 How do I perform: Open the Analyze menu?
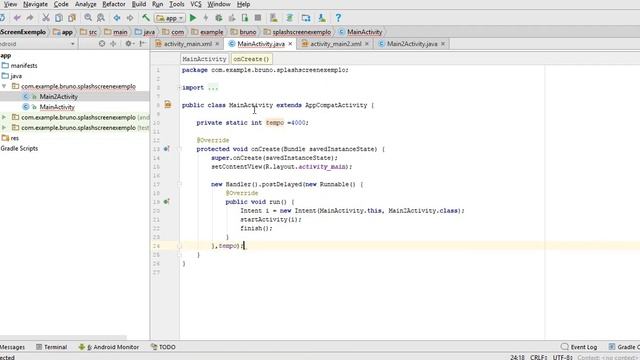coord(85,4)
